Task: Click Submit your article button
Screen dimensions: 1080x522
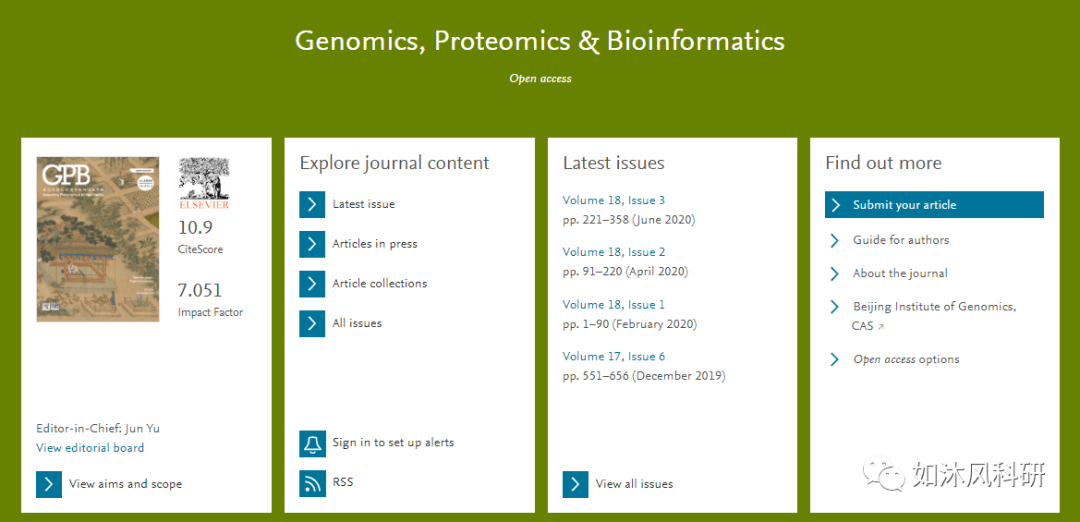Action: tap(934, 205)
